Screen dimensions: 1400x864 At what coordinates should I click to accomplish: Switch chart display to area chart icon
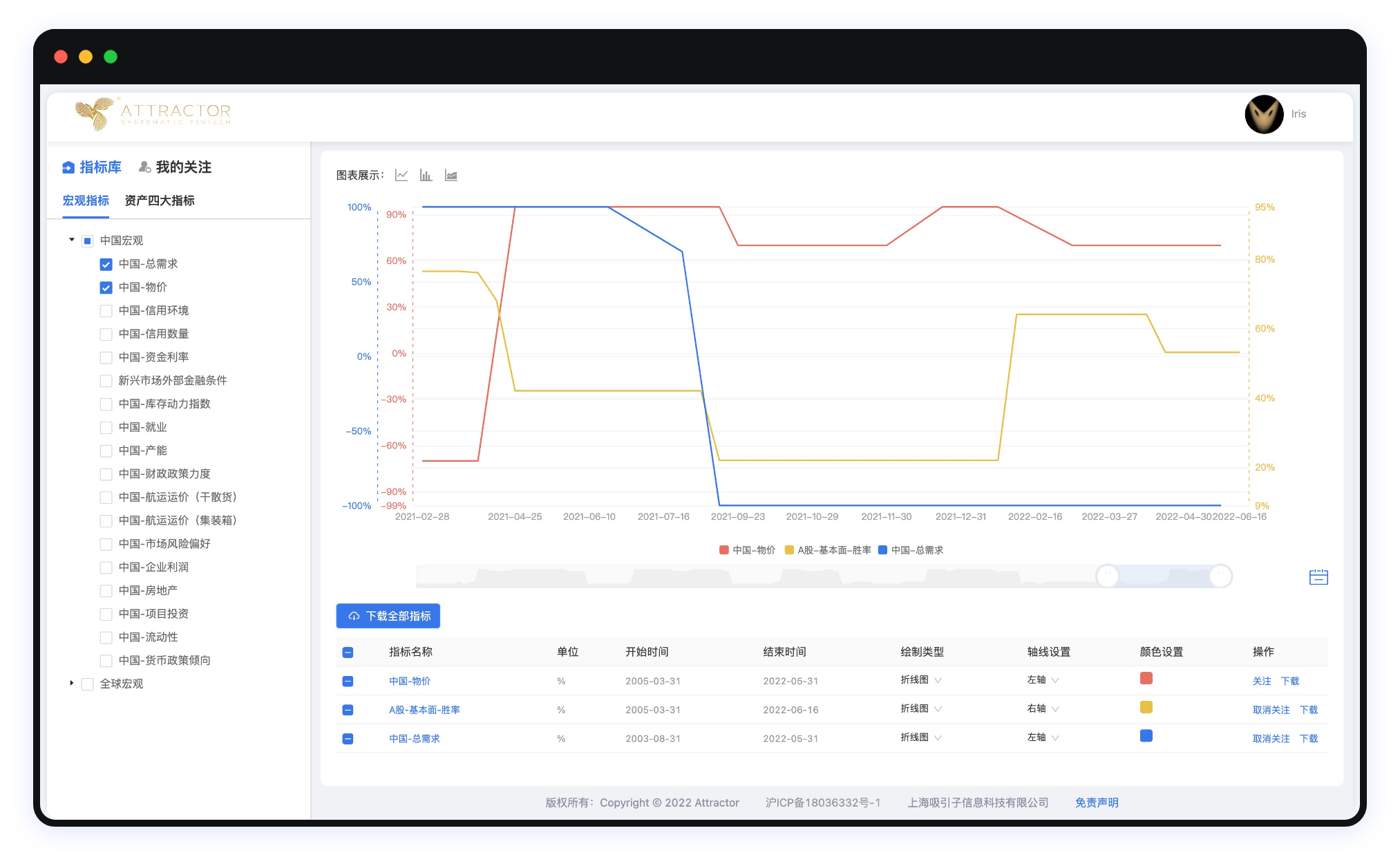click(x=451, y=175)
